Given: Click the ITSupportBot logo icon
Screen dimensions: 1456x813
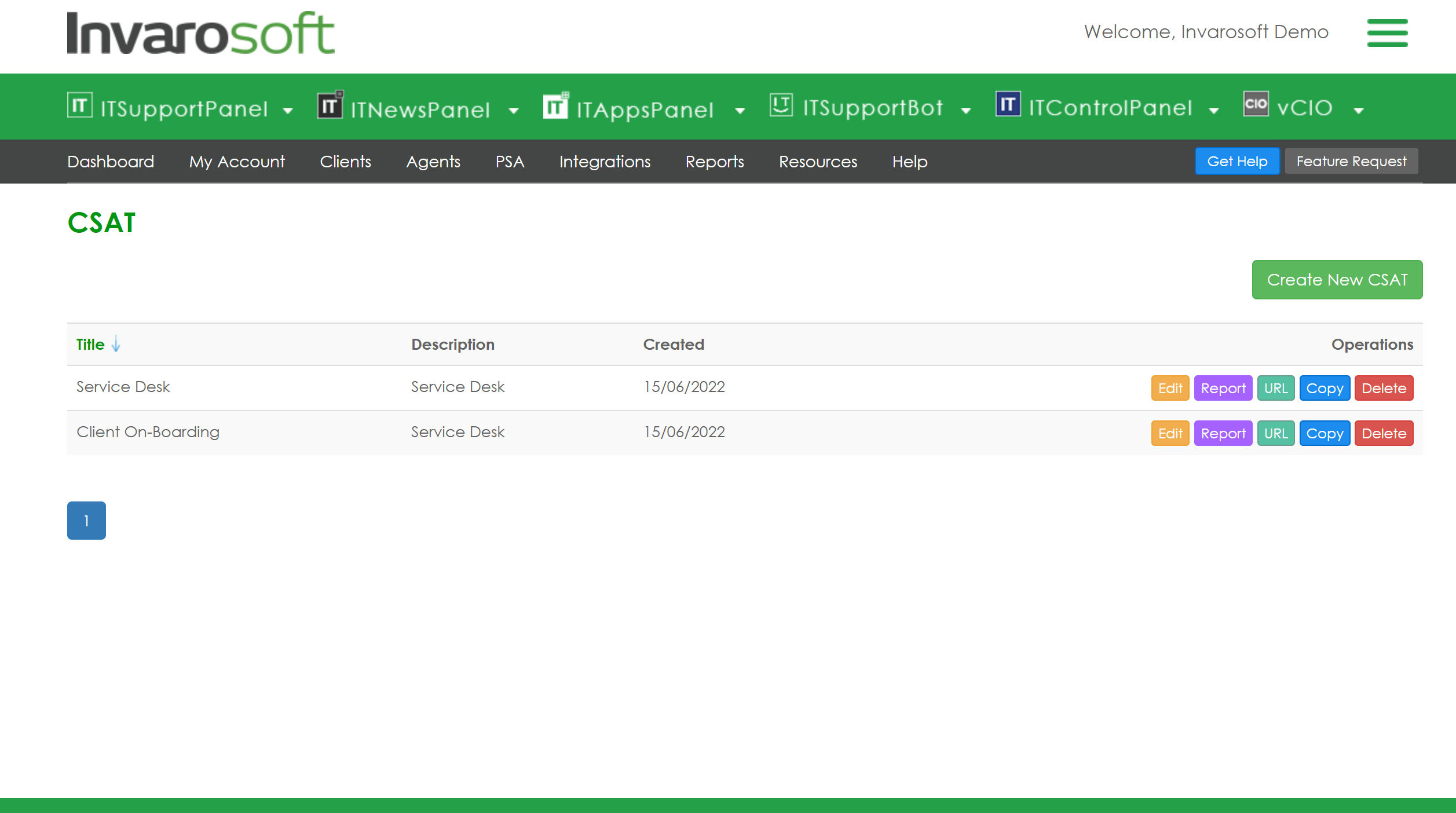Looking at the screenshot, I should (781, 105).
